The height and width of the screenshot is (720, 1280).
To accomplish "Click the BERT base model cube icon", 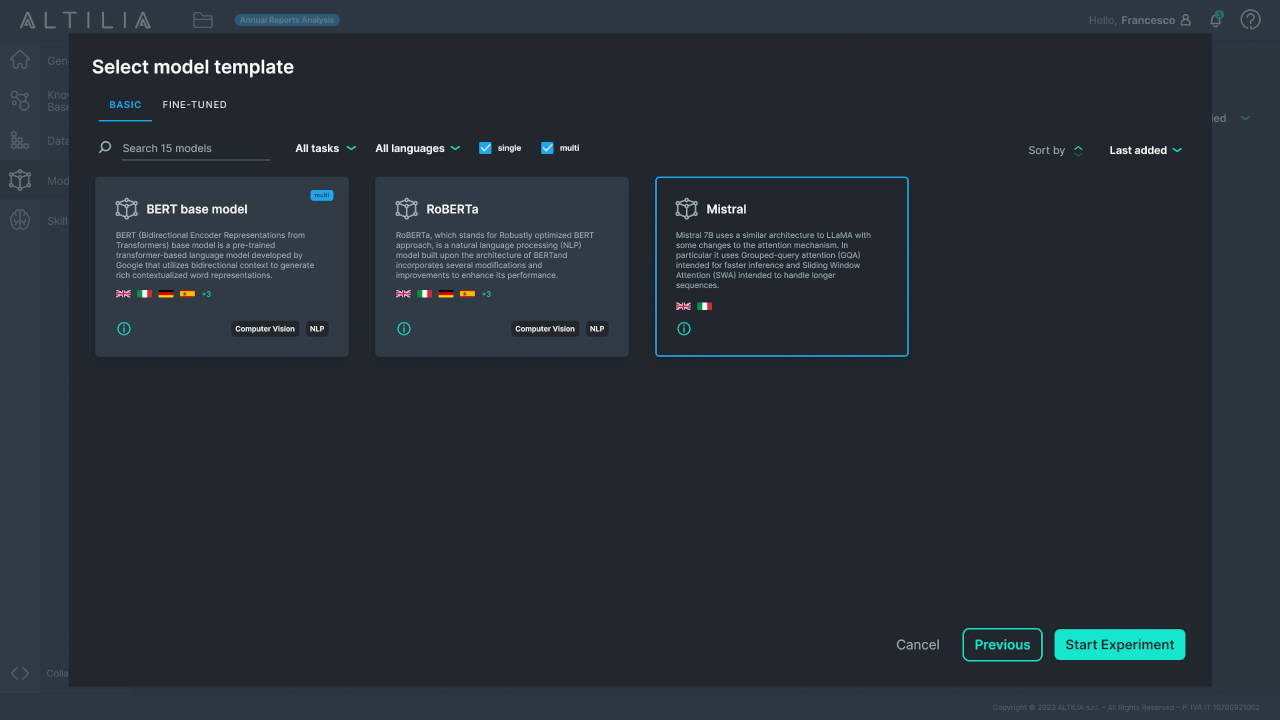I will click(126, 208).
